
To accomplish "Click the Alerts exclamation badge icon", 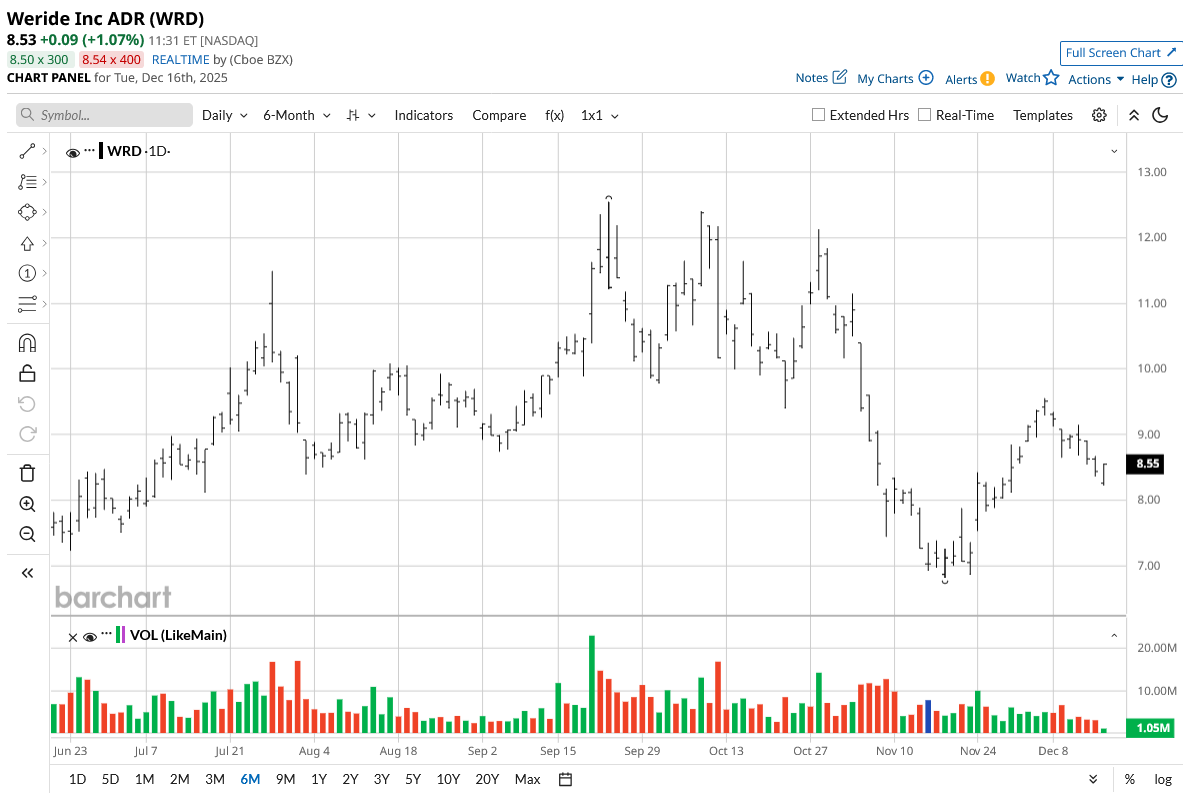I will tap(988, 78).
